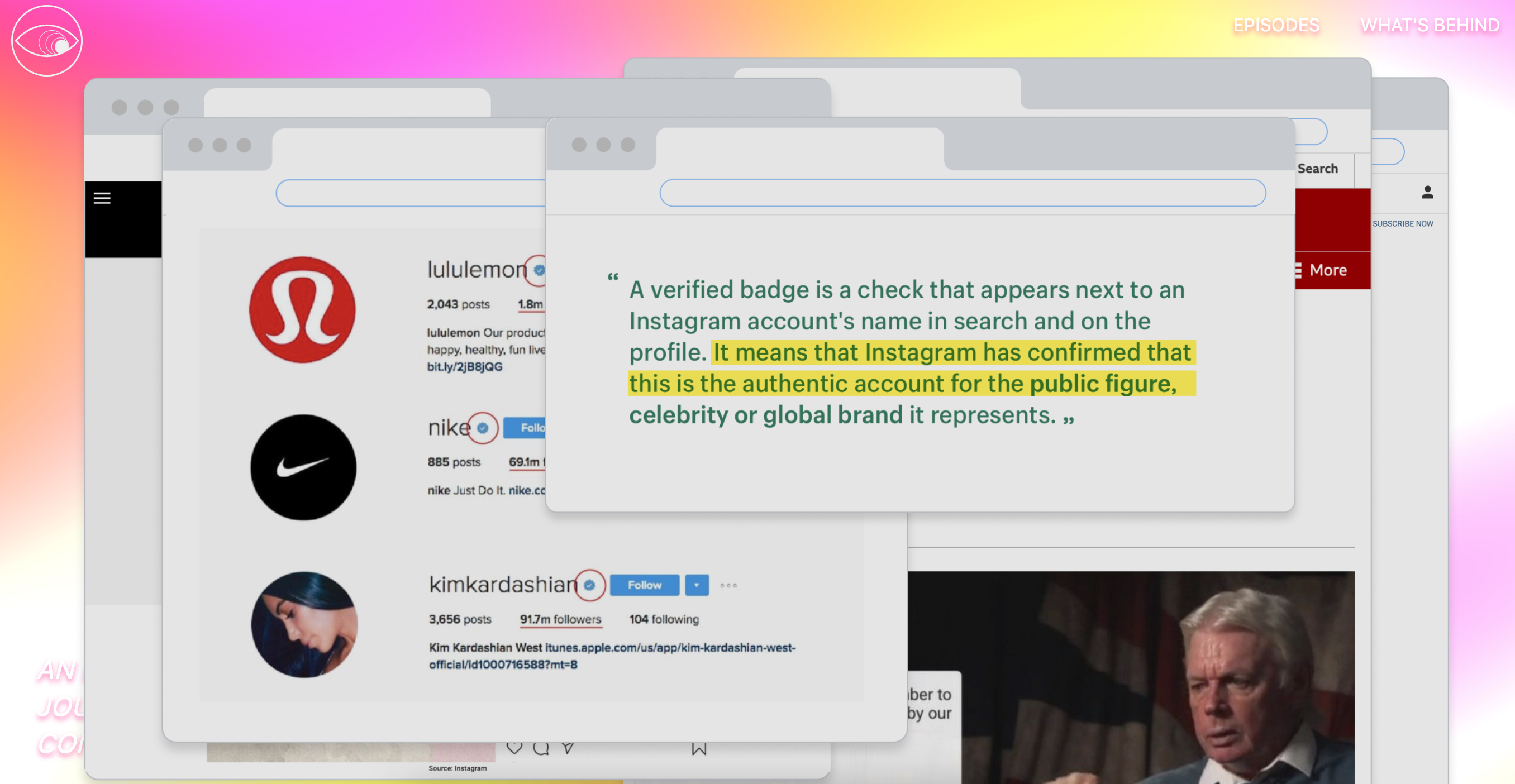Image resolution: width=1515 pixels, height=784 pixels.
Task: Click the kimkardashian username
Action: (x=503, y=585)
